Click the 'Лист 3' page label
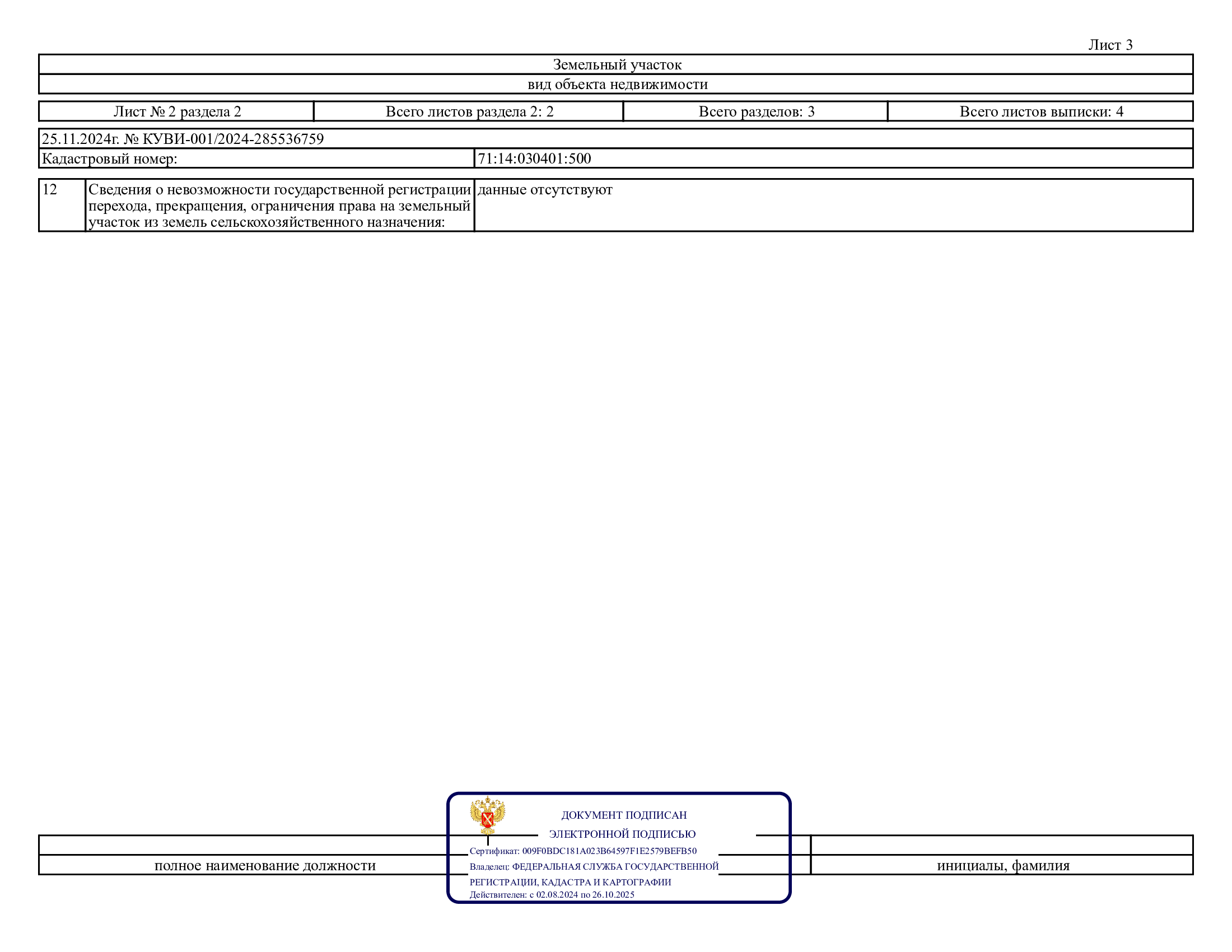 click(1109, 45)
